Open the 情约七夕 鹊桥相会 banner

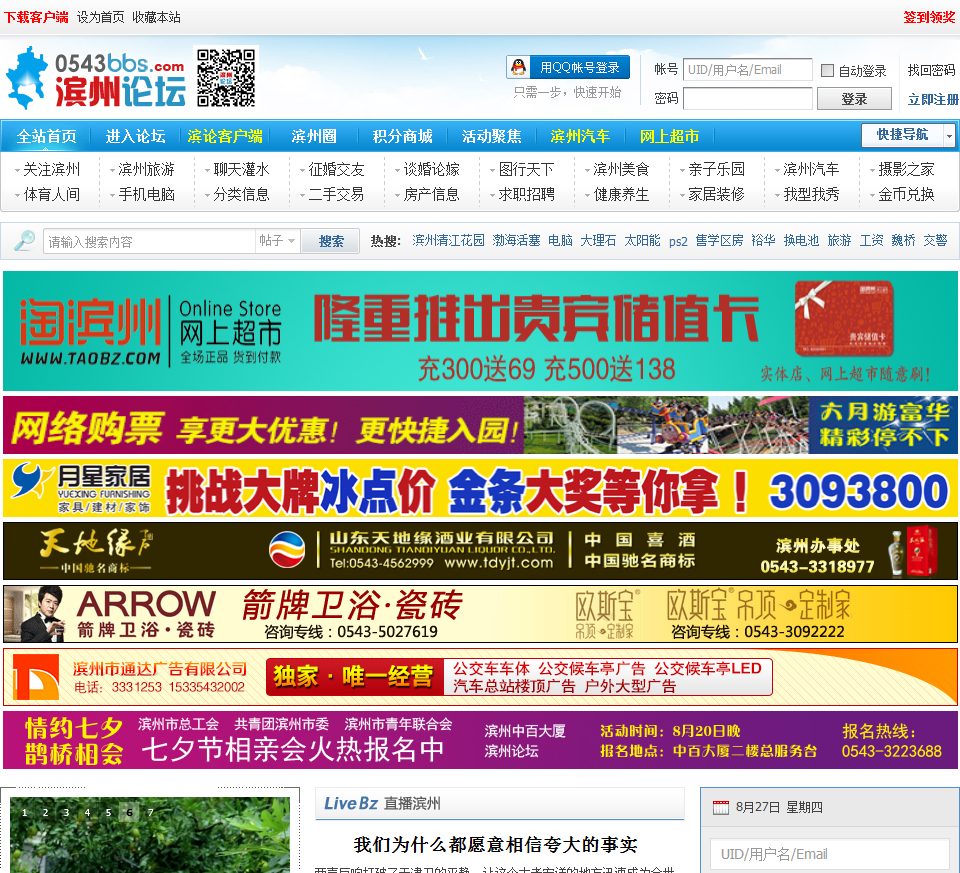(x=480, y=740)
